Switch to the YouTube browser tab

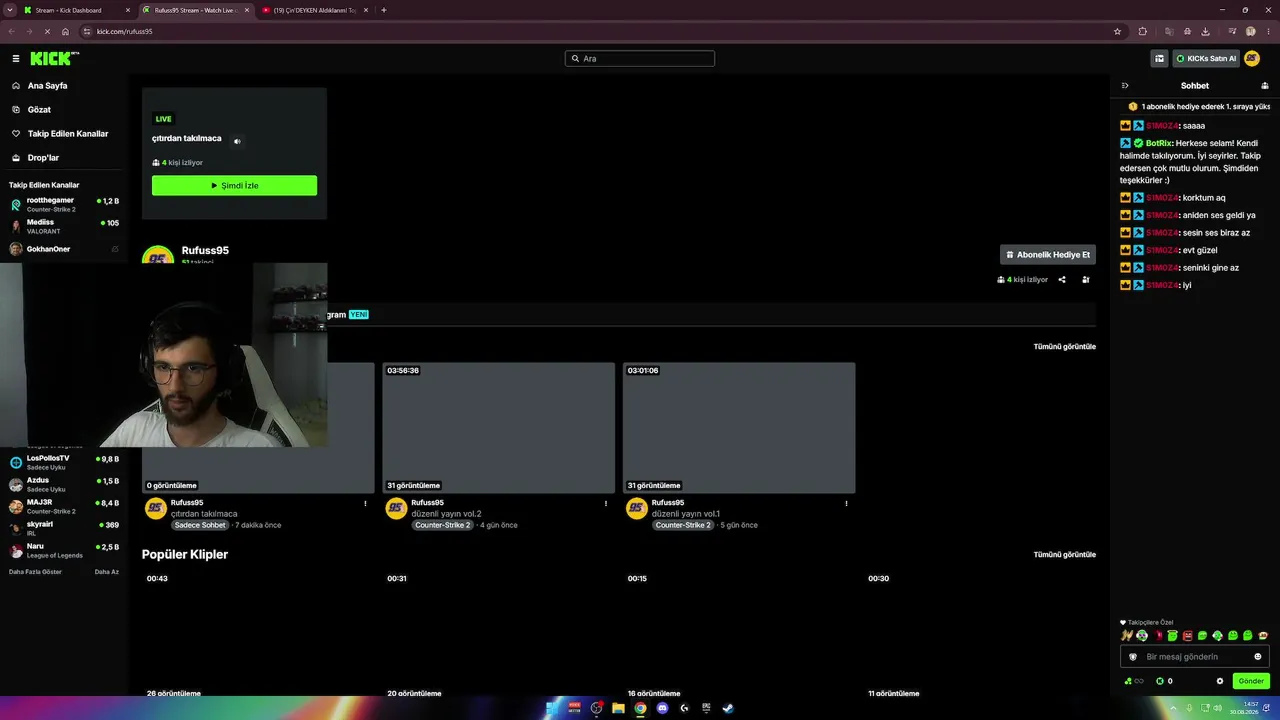(316, 10)
